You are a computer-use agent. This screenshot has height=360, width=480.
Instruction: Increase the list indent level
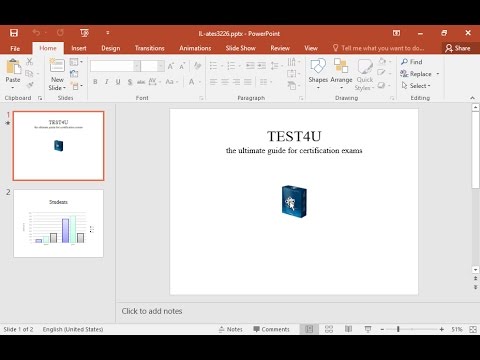click(262, 66)
